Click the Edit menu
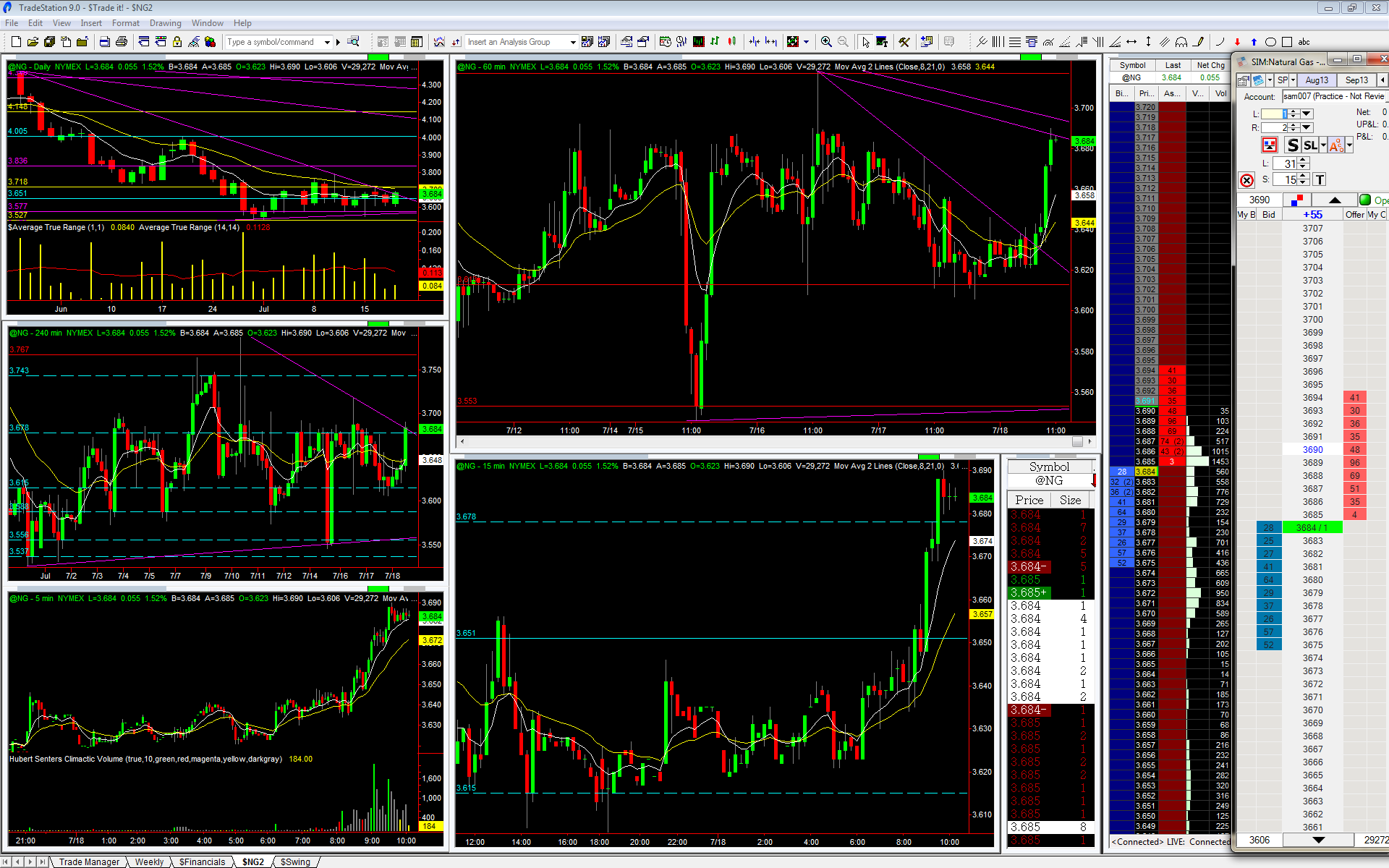The image size is (1389, 868). coord(35,23)
